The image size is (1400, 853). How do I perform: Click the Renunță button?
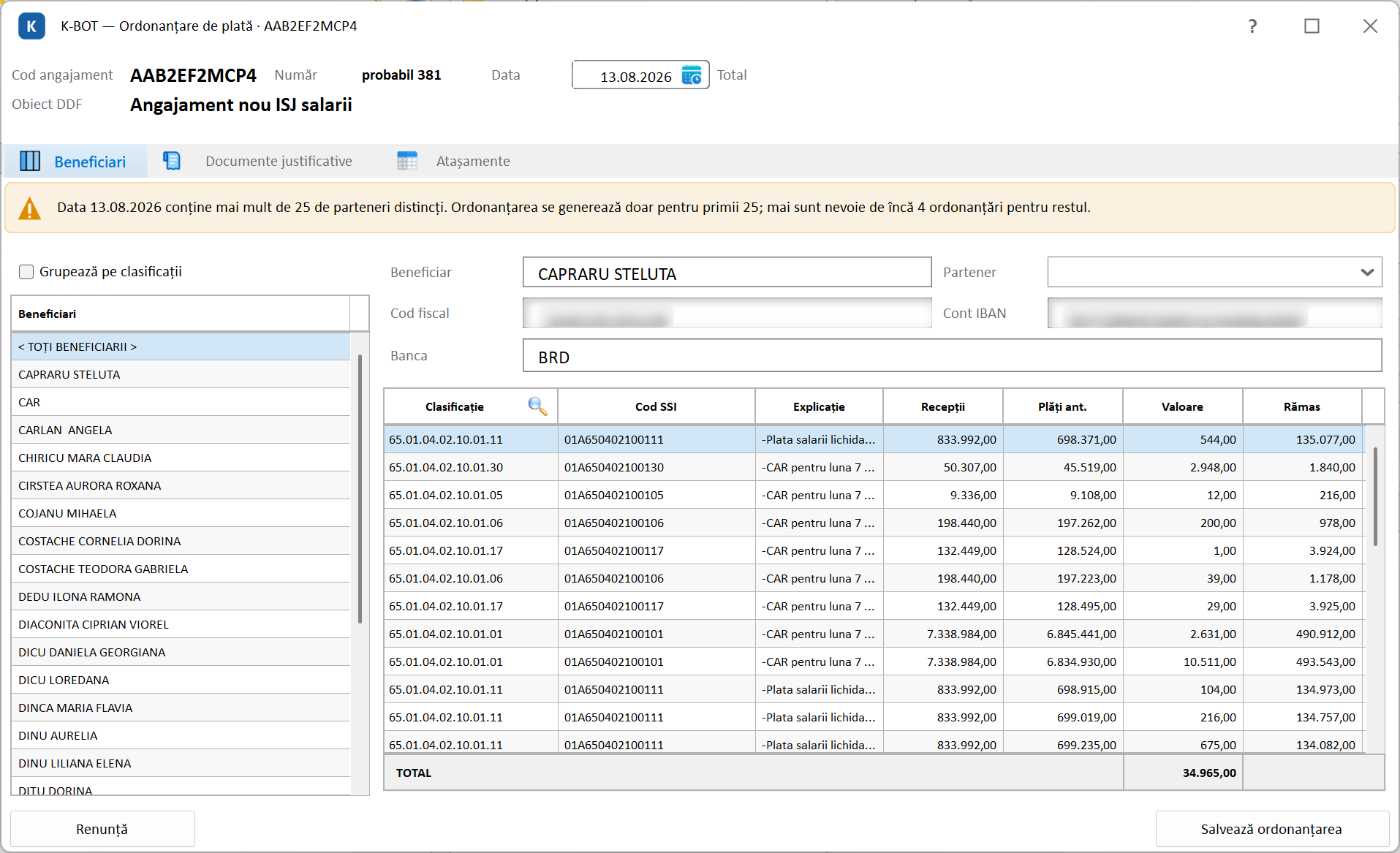tap(102, 829)
